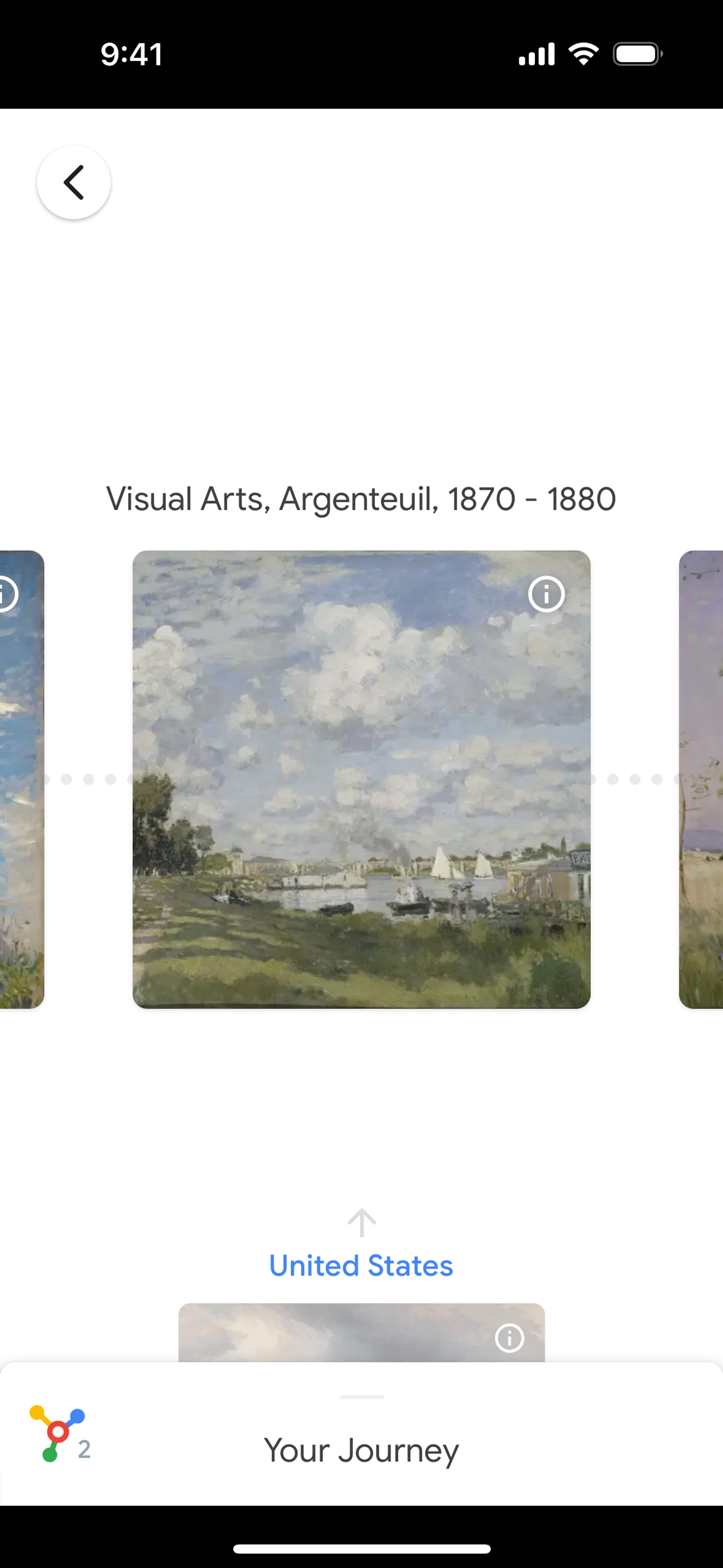Tap the dotted connector right of center painting
723x1568 pixels.
tap(635, 779)
